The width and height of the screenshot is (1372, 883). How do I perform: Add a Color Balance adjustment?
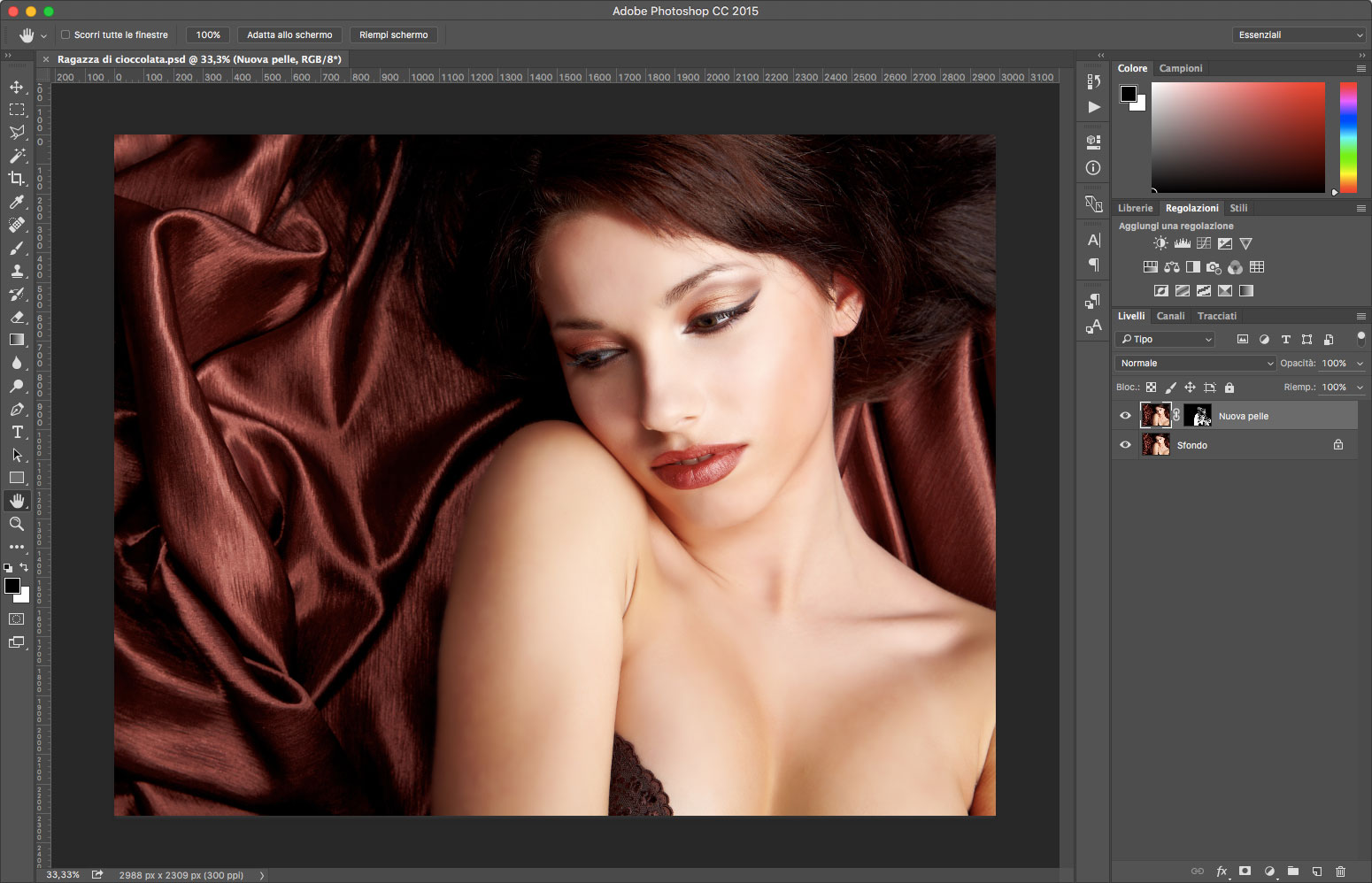(x=1172, y=267)
